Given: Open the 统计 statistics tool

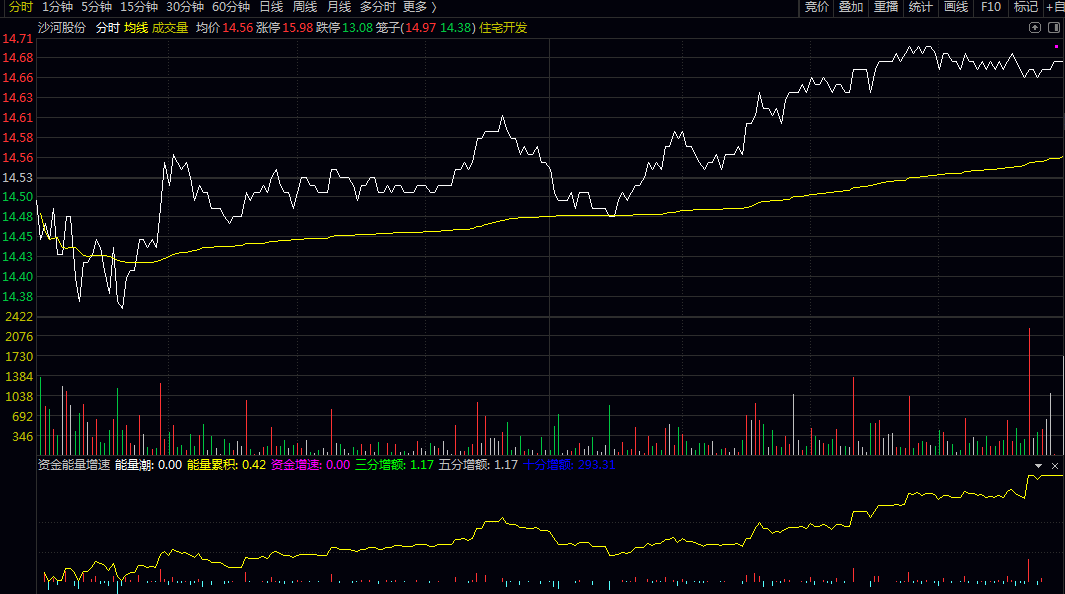Looking at the screenshot, I should (x=920, y=7).
